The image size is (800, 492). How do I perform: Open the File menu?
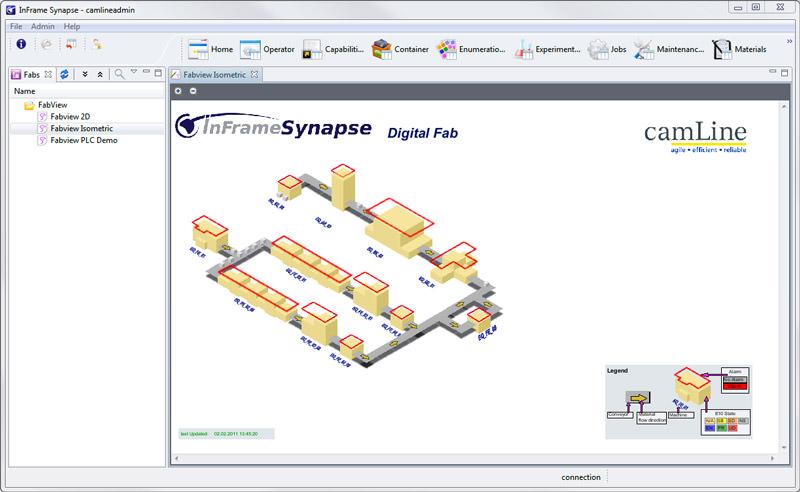coord(16,26)
